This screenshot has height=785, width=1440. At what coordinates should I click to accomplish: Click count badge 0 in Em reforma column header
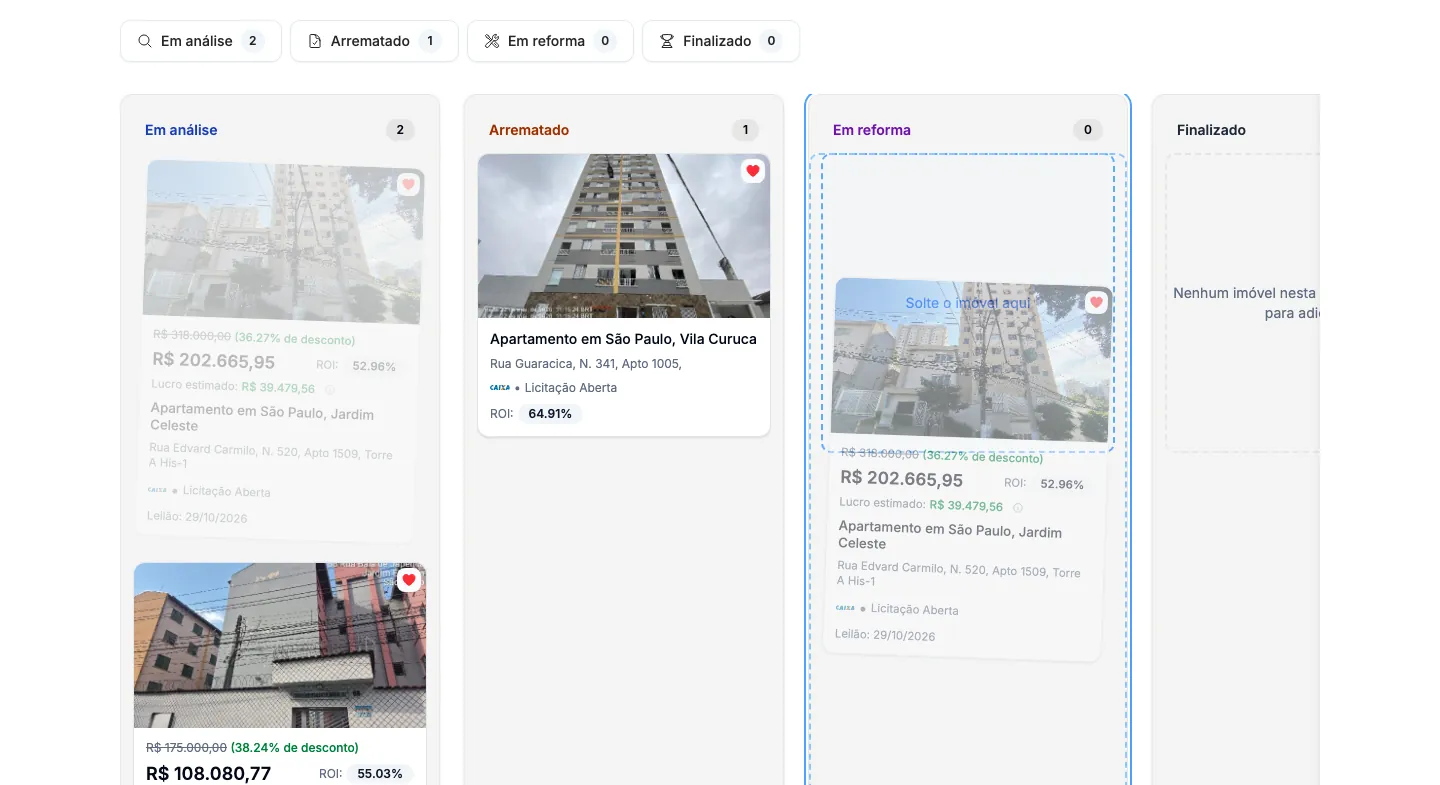coord(1088,130)
